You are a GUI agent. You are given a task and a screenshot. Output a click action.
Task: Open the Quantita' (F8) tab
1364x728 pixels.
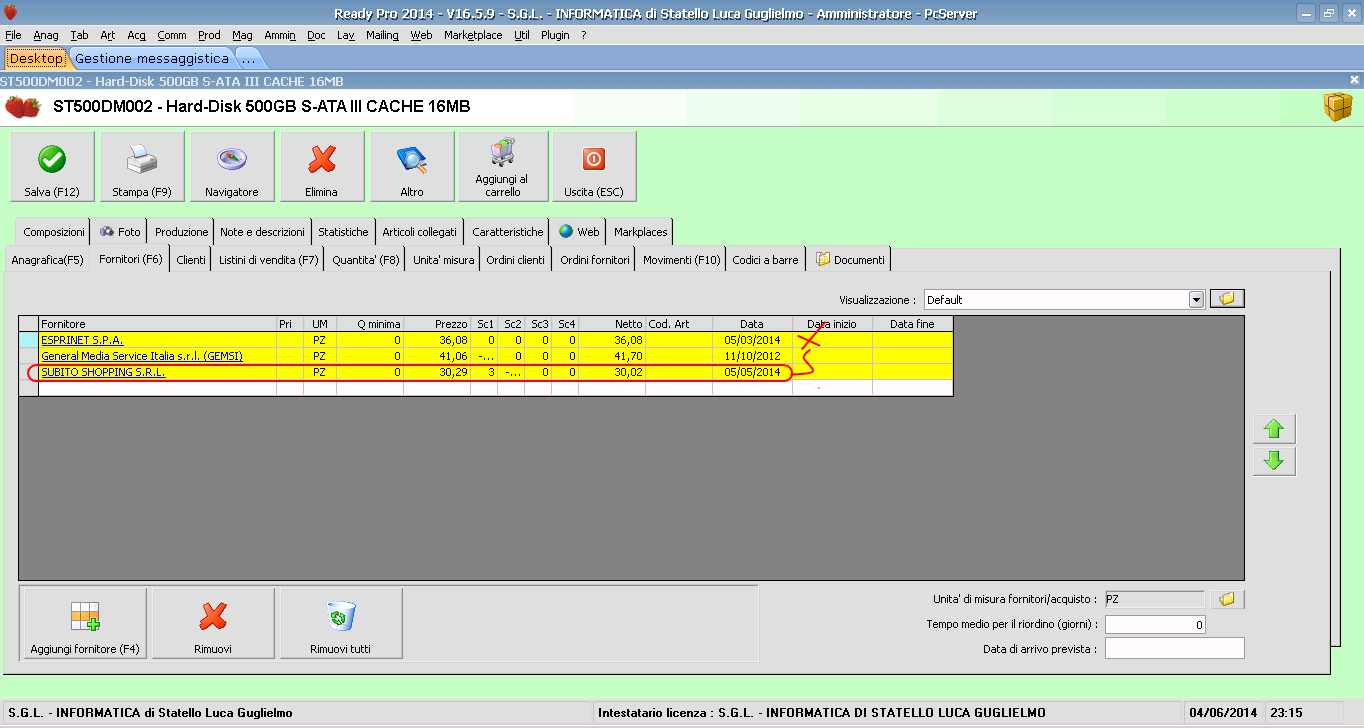click(x=366, y=260)
